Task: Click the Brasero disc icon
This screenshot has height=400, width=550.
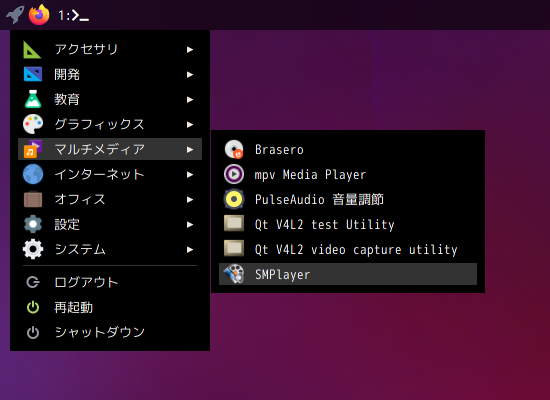Action: coord(234,149)
